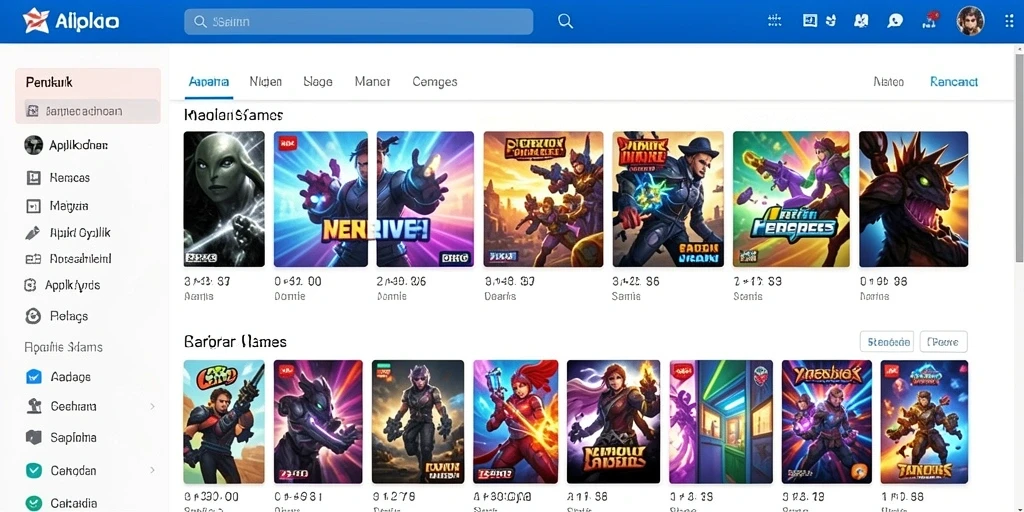This screenshot has height=512, width=1024.
Task: Toggle the green Cahadan checkbox
Action: (33, 470)
